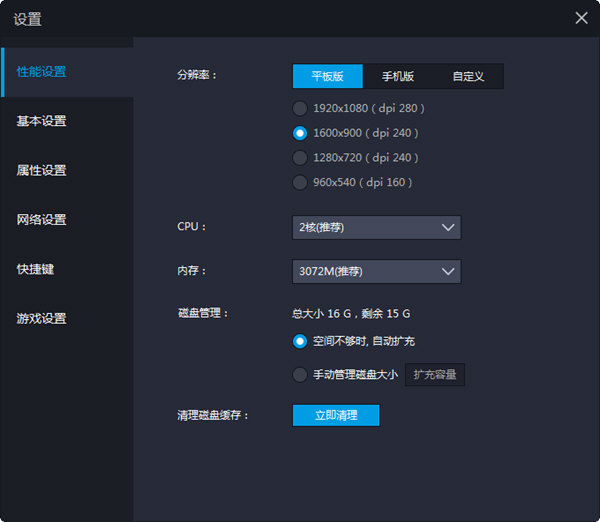Screen dimensions: 600x522
Task: Enable 空间不够时, 自动扩充 option
Action: 300,341
